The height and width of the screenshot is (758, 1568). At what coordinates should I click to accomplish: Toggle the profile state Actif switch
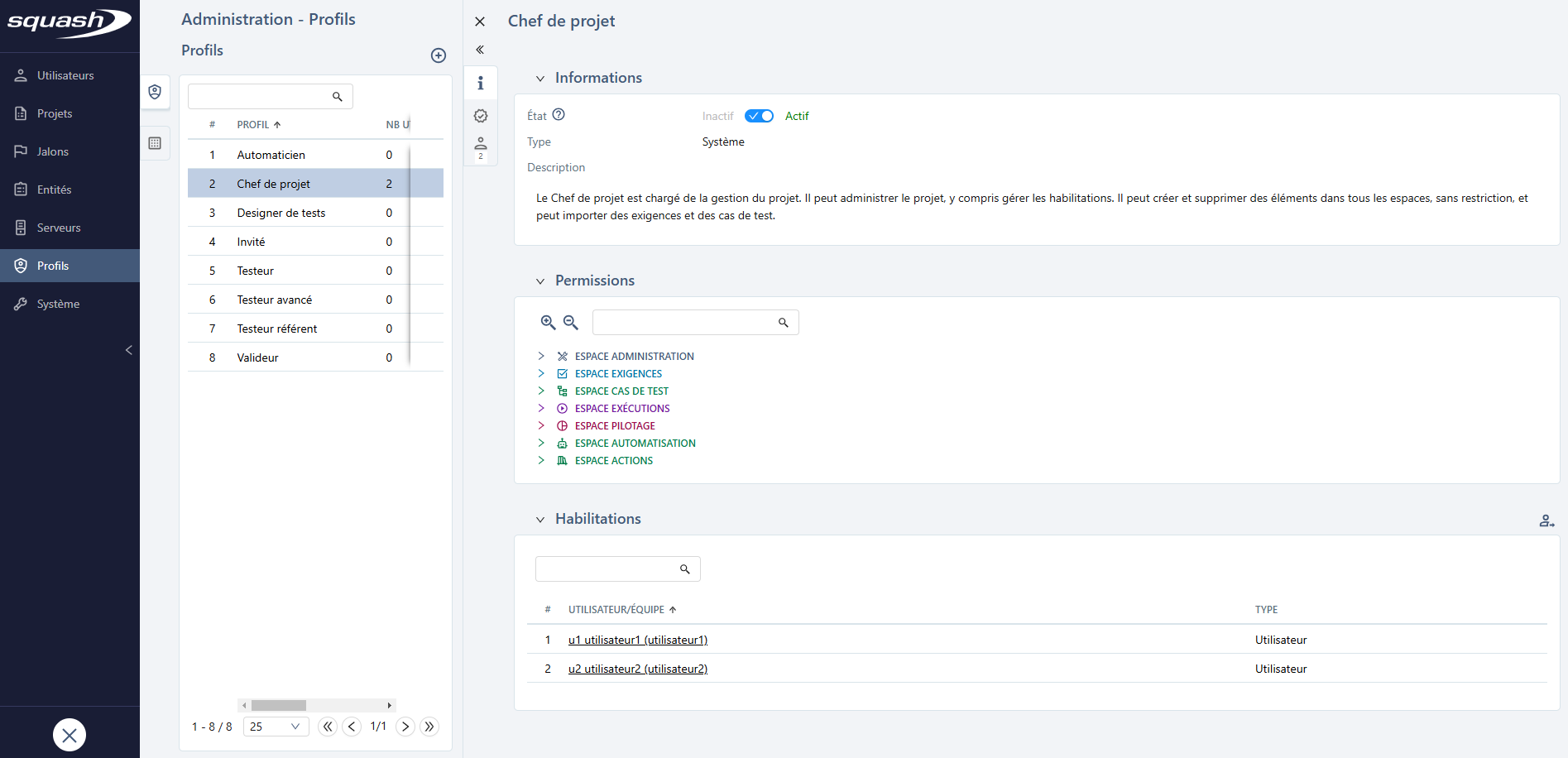(759, 116)
